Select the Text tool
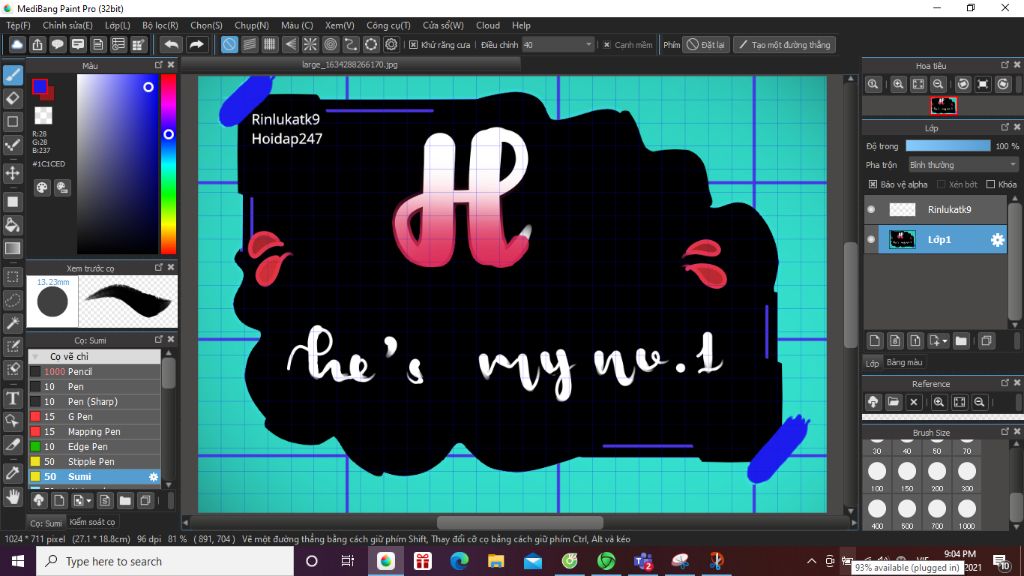This screenshot has height=576, width=1024. (13, 398)
